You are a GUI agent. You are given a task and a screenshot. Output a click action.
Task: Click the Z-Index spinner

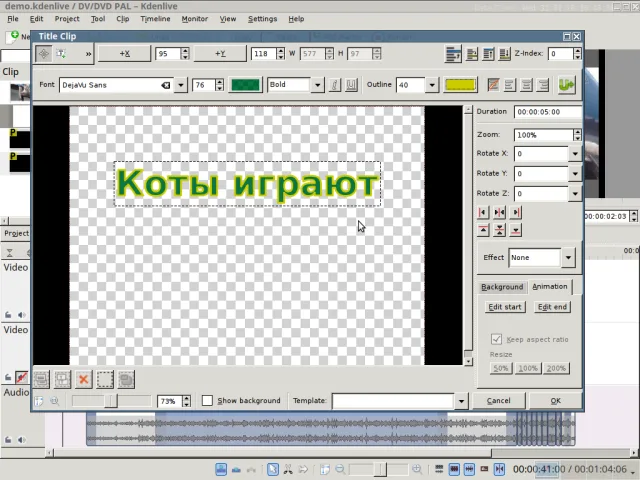click(x=564, y=53)
